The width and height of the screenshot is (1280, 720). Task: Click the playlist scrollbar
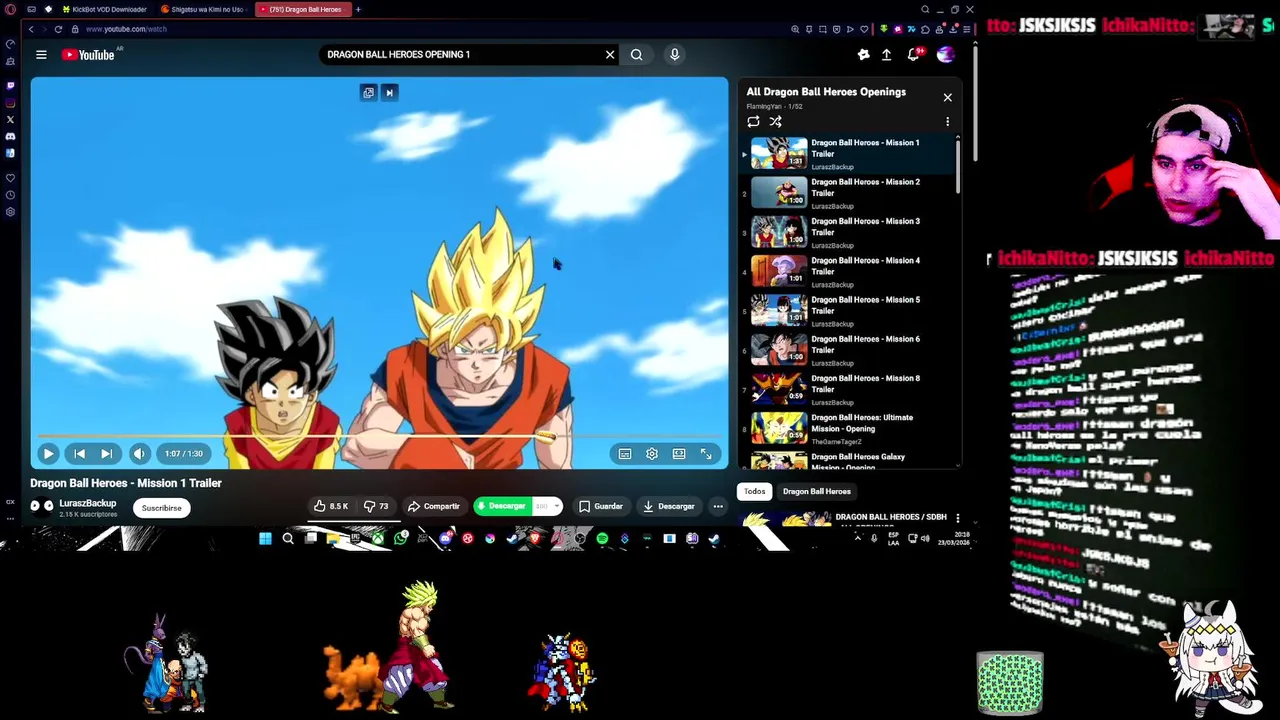coord(959,165)
